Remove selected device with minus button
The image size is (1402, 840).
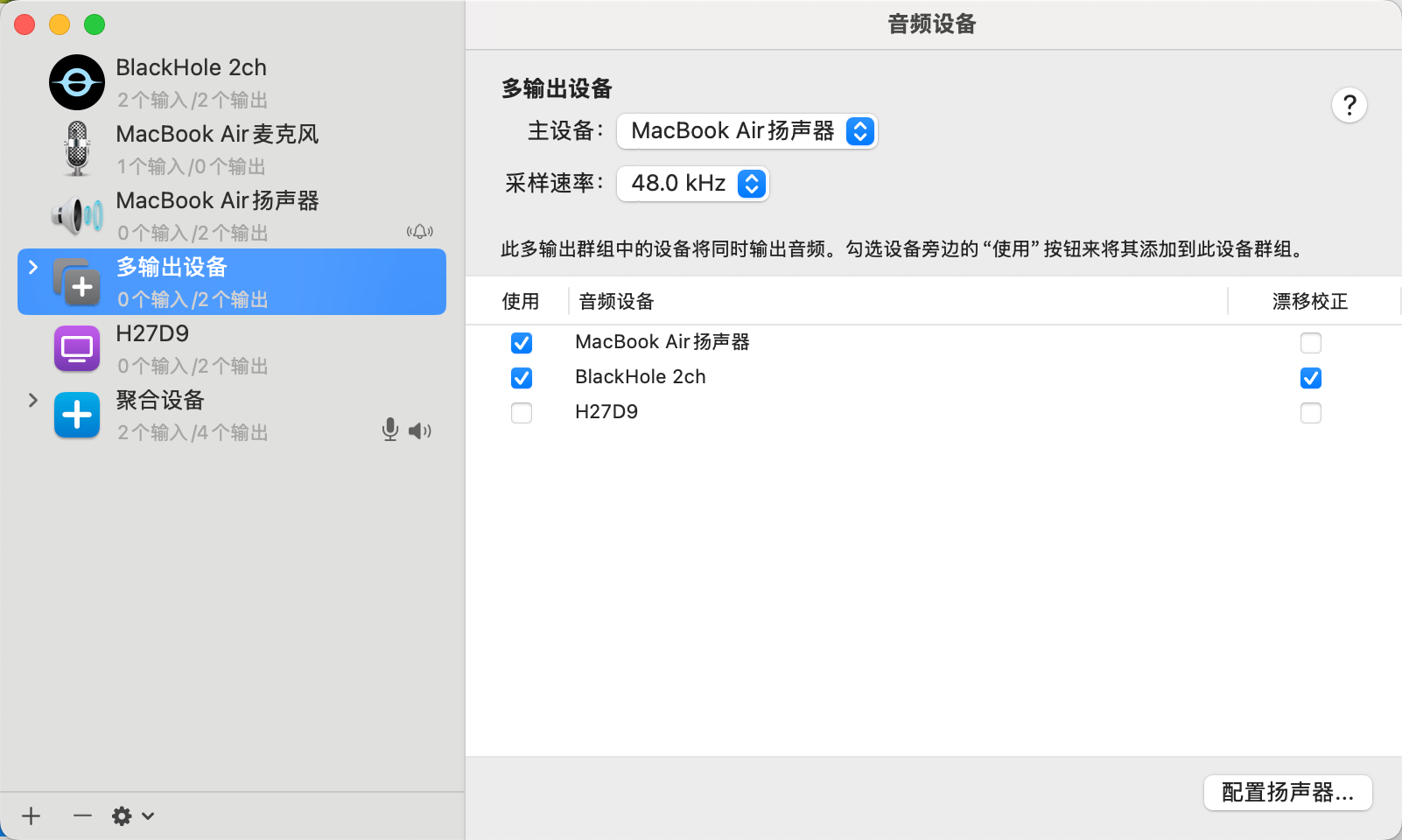coord(82,816)
